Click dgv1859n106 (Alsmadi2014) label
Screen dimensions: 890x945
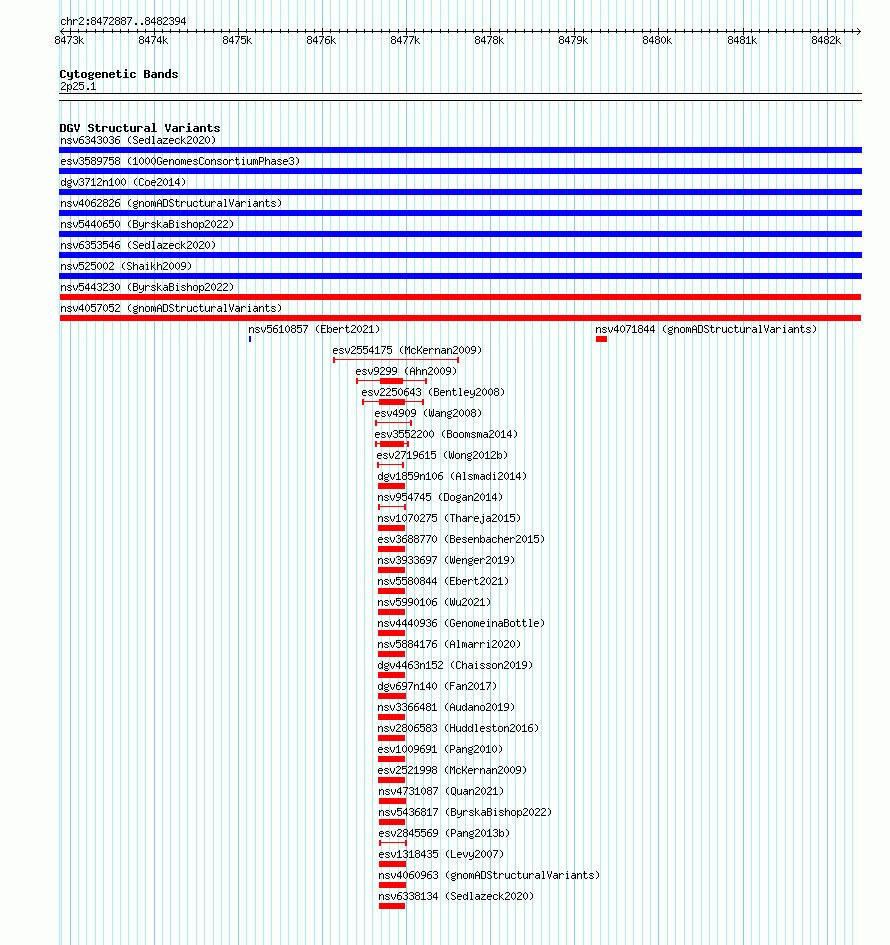pyautogui.click(x=452, y=477)
